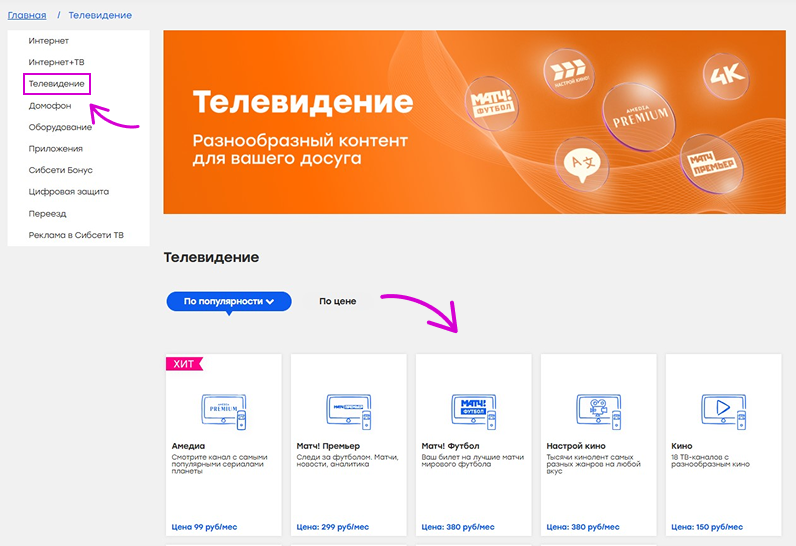The width and height of the screenshot is (796, 546).
Task: Click the ХИТ badge on the Амедиа card
Action: coord(184,364)
